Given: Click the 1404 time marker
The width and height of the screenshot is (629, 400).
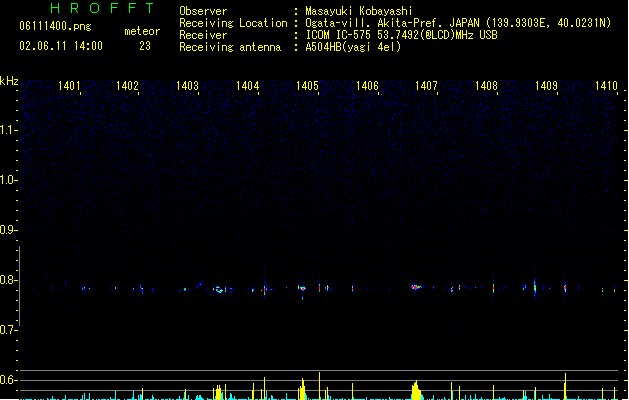Looking at the screenshot, I should point(248,86).
